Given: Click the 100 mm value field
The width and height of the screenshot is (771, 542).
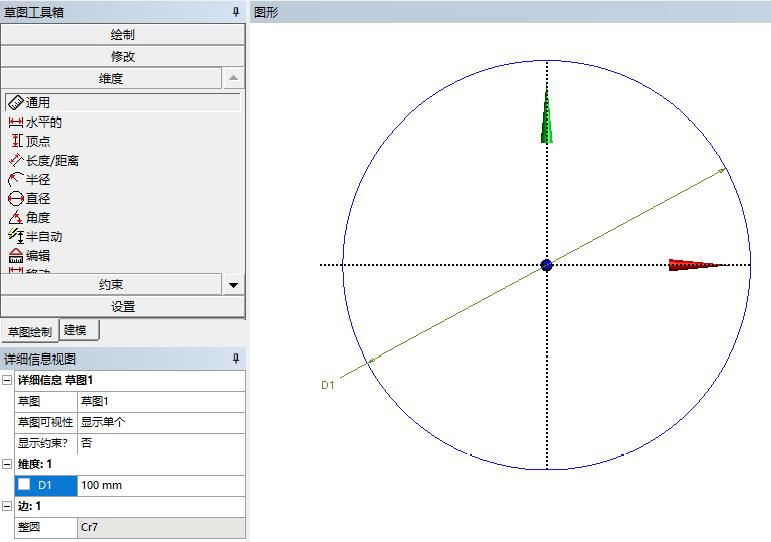Looking at the screenshot, I should [160, 485].
